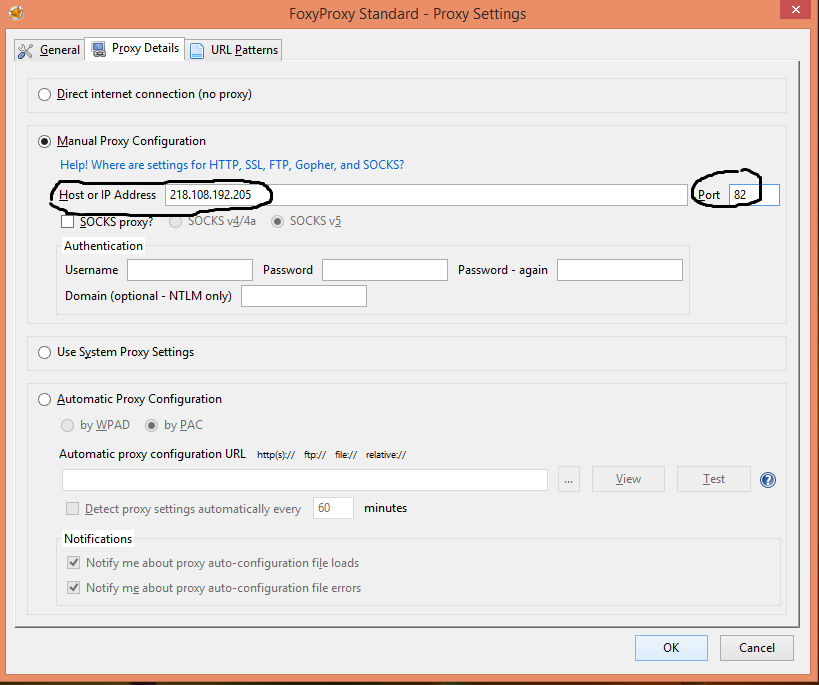819x685 pixels.
Task: Click the document icon on URL Patterns tab
Action: coord(197,51)
